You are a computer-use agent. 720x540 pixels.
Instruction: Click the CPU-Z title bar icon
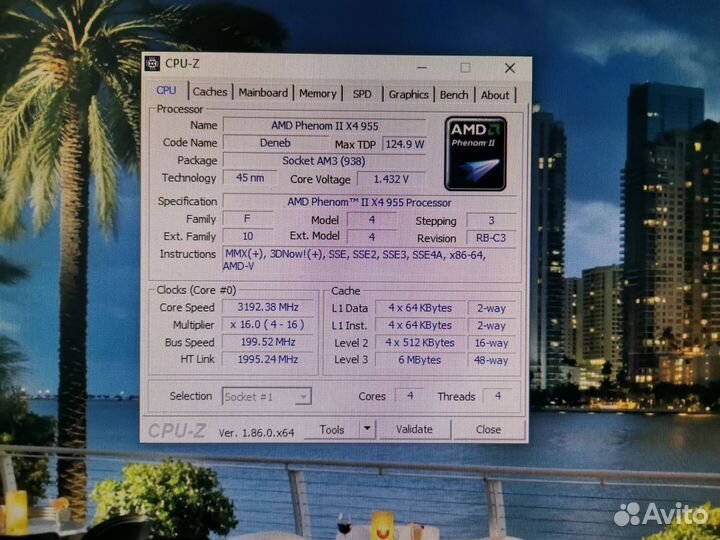(152, 63)
